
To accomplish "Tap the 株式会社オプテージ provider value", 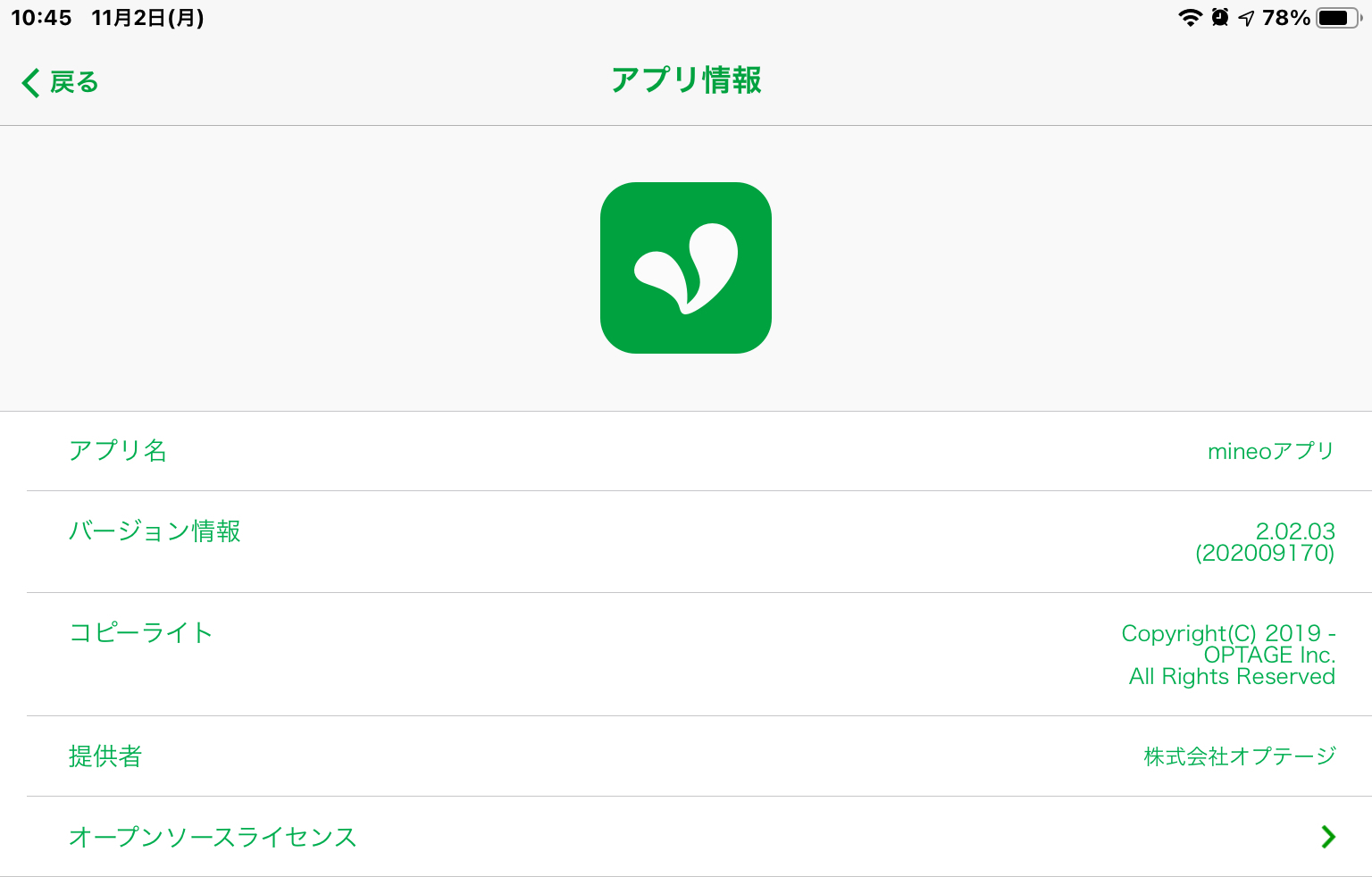I will [x=1240, y=756].
